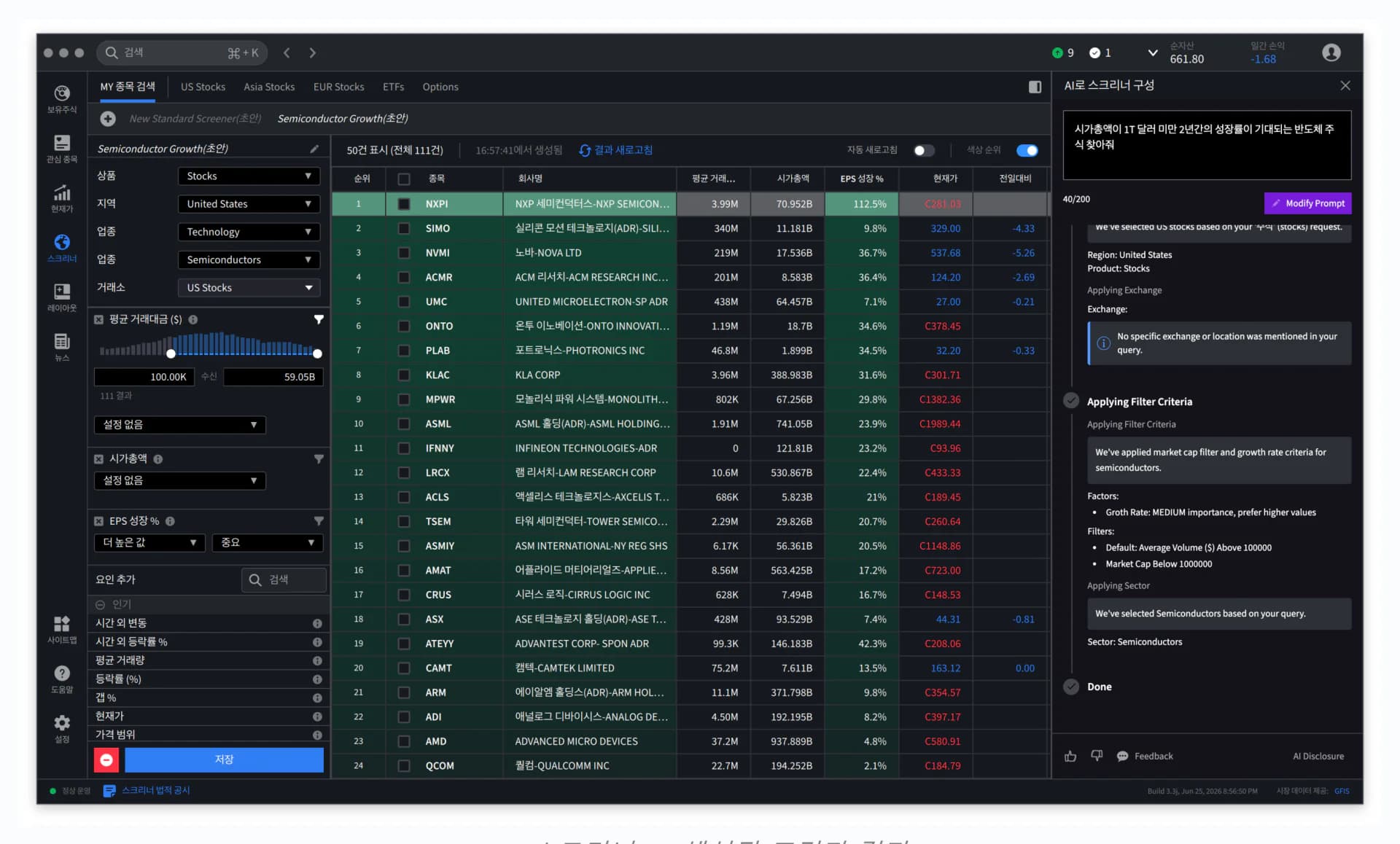This screenshot has width=1400, height=844.
Task: Collapse the 인기 factor group
Action: [x=100, y=604]
